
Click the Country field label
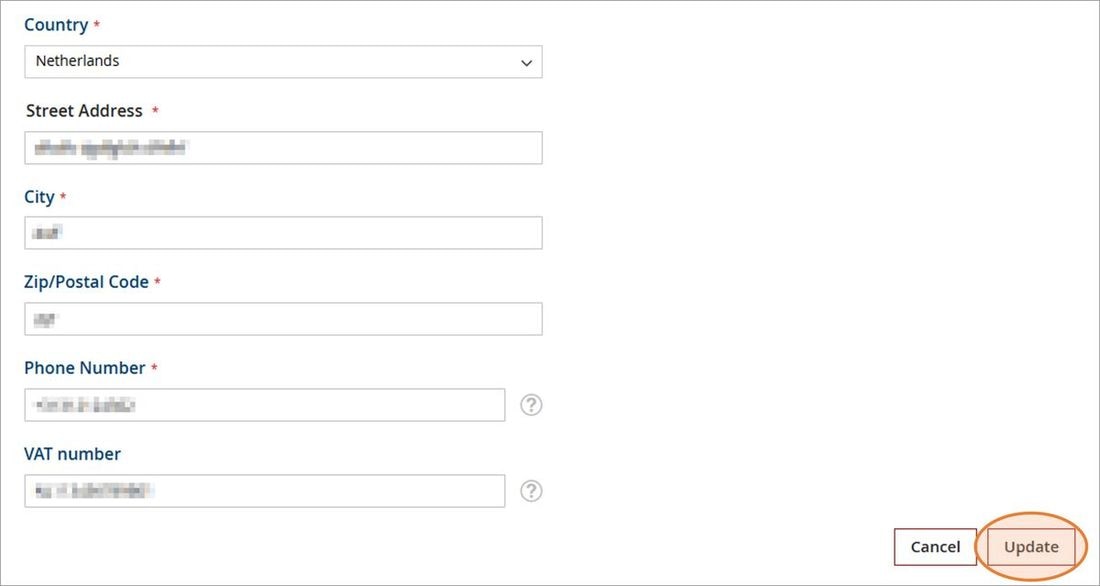56,25
